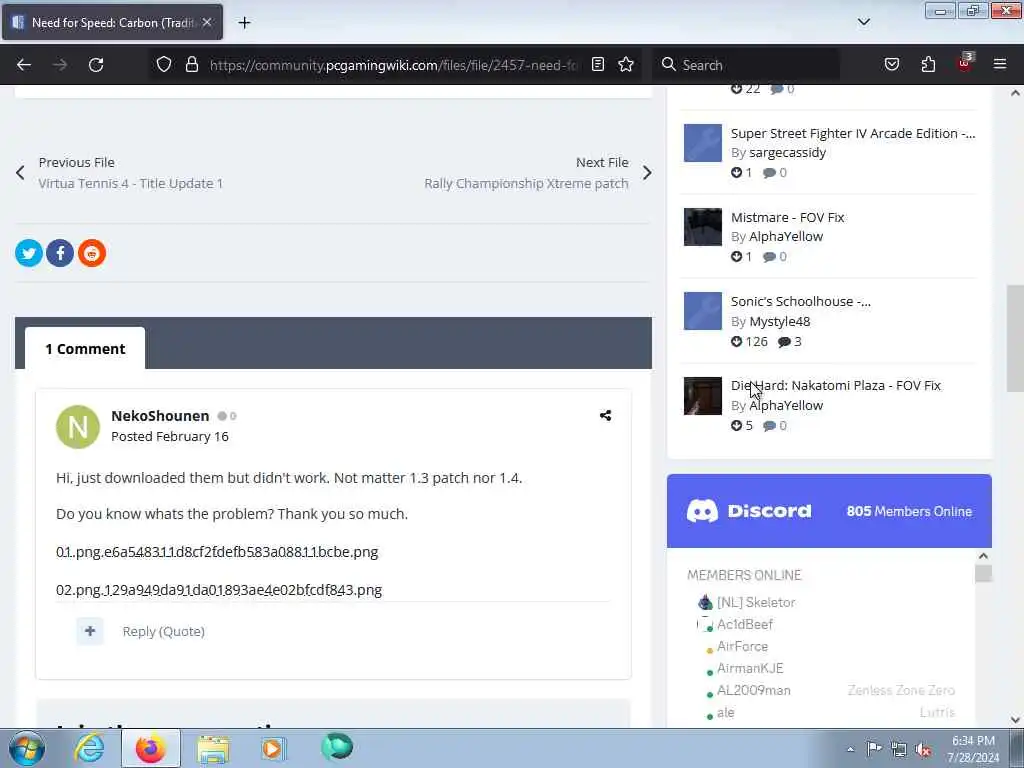Open Die Hard: Nakatomi Plaza - FOV Fix
Image resolution: width=1024 pixels, height=768 pixels.
(x=836, y=385)
